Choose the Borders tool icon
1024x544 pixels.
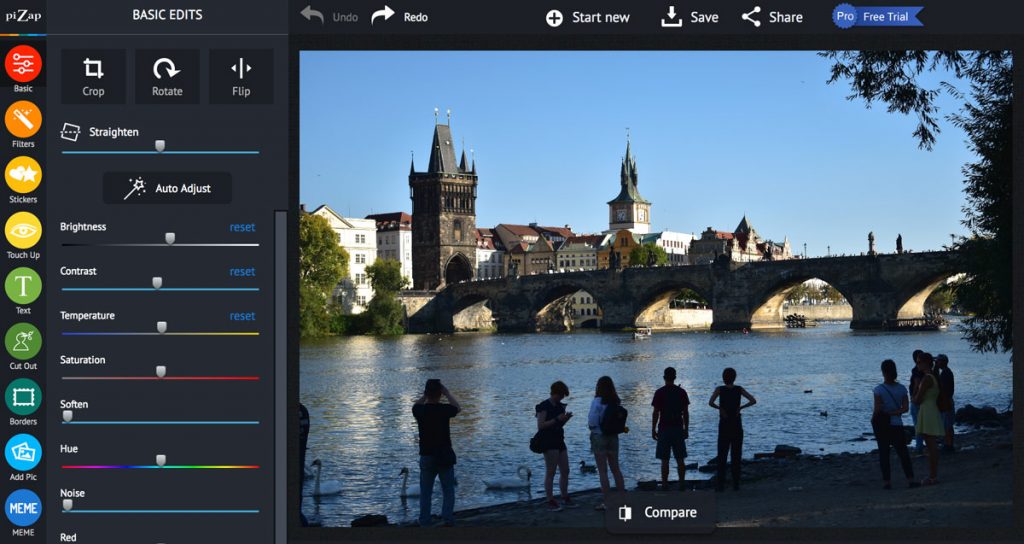click(x=23, y=397)
